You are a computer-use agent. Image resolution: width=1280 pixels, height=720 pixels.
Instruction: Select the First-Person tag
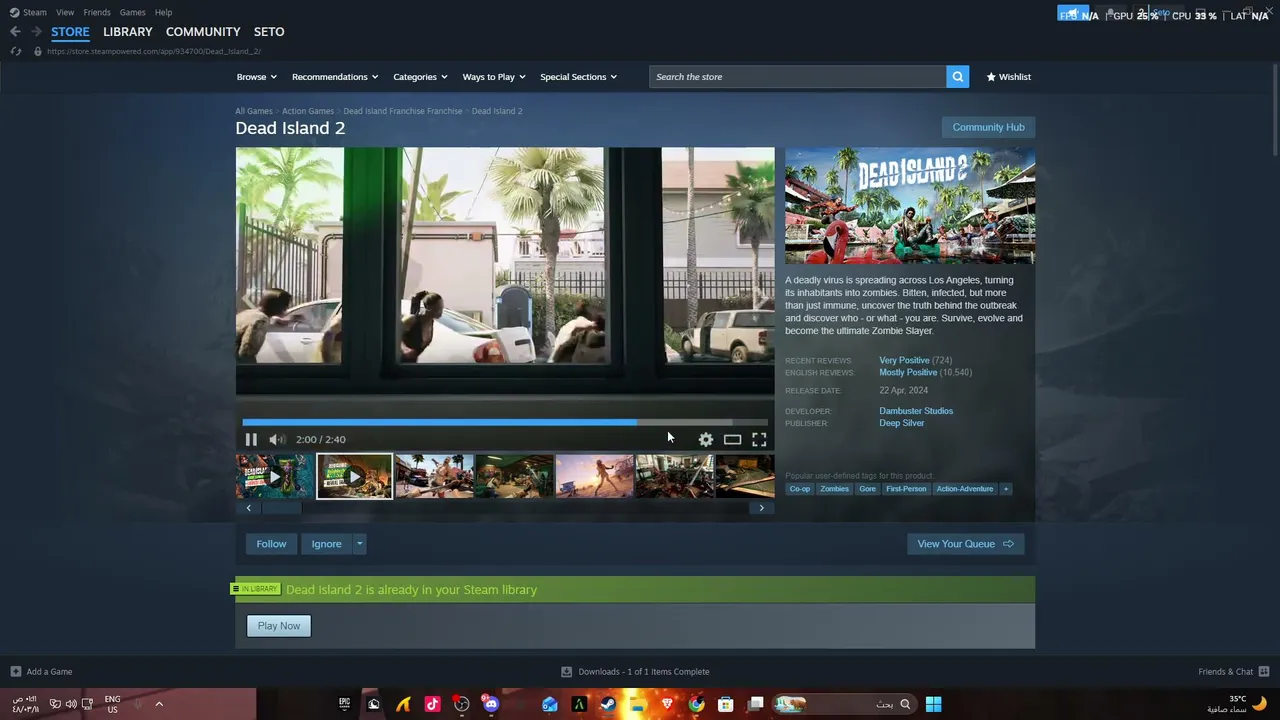(906, 489)
